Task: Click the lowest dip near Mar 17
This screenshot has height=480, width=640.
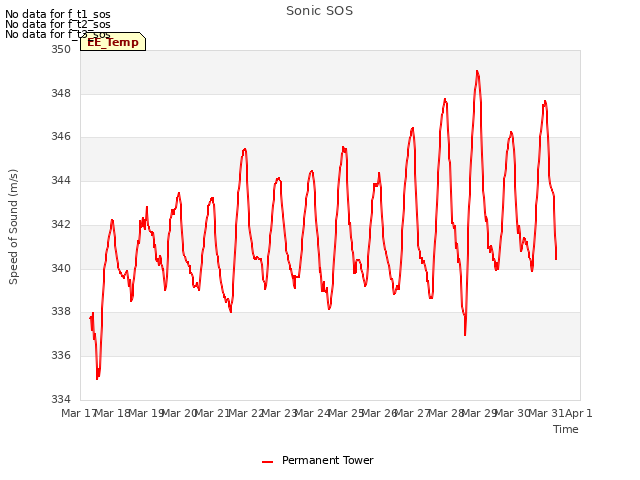Action: (x=97, y=378)
